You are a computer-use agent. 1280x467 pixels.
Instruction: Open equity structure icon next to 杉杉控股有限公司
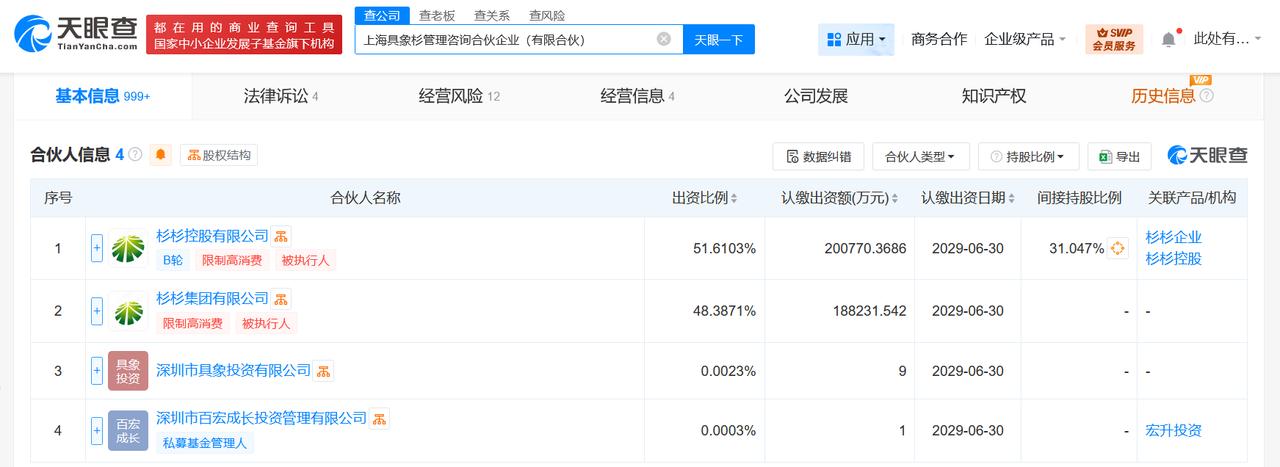pos(282,236)
